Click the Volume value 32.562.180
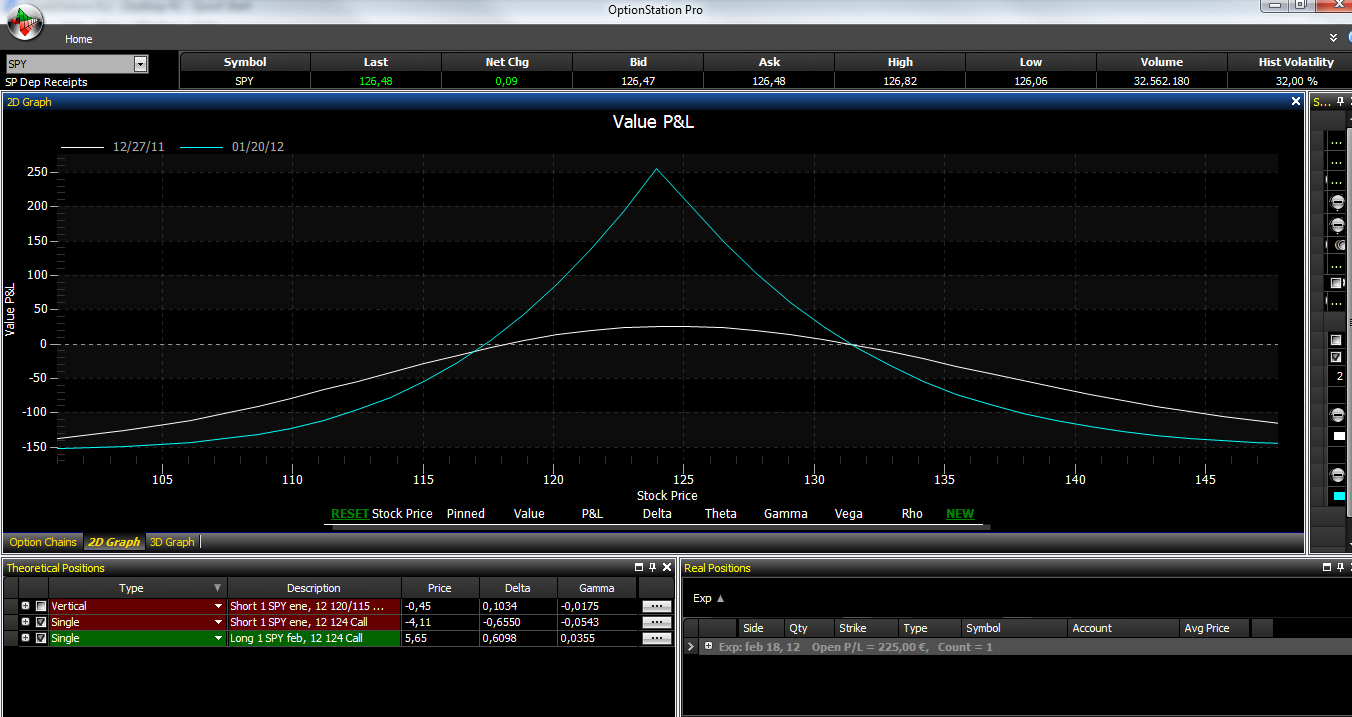Viewport: 1352px width, 717px height. [1161, 82]
